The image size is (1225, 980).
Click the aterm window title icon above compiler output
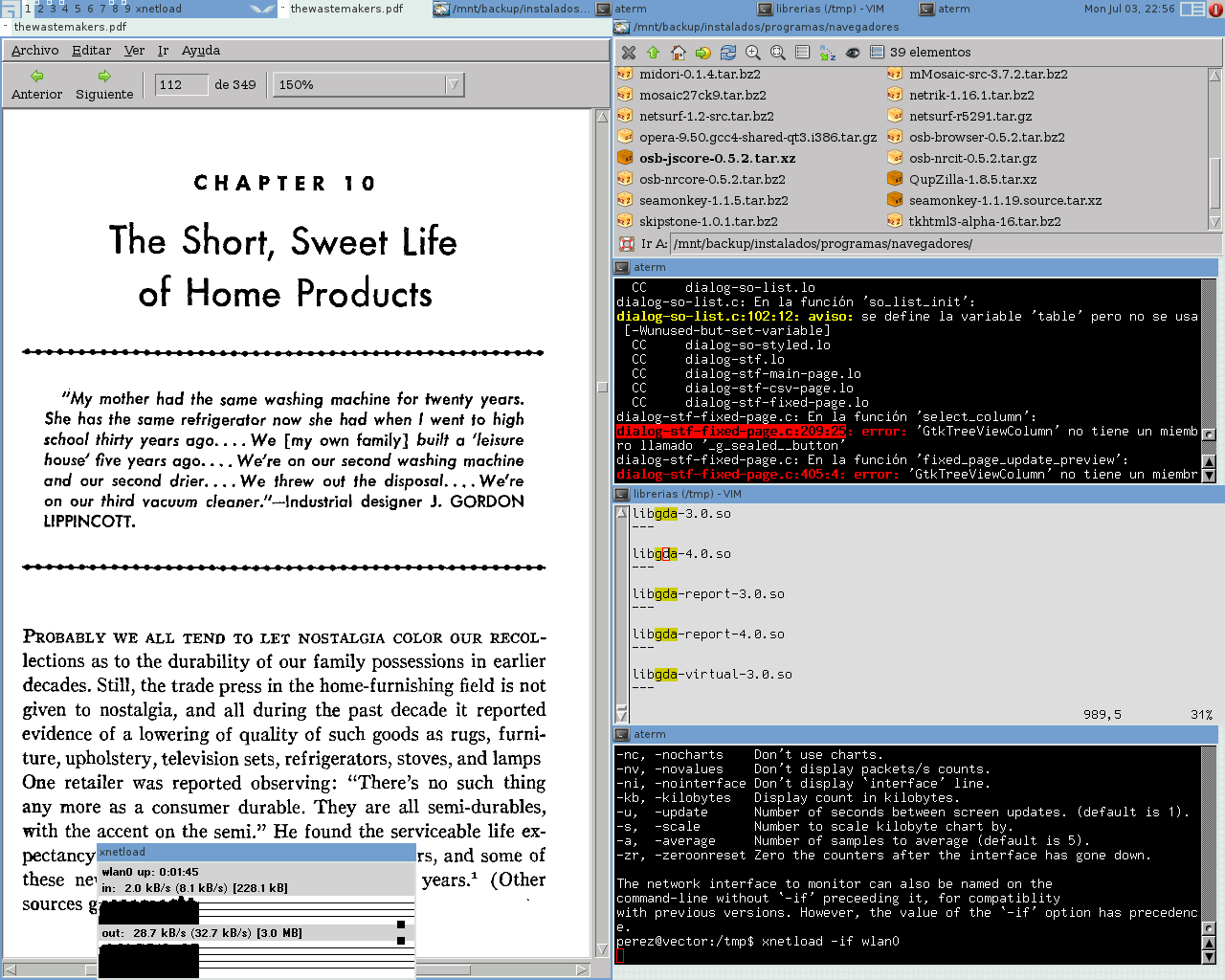tap(622, 268)
